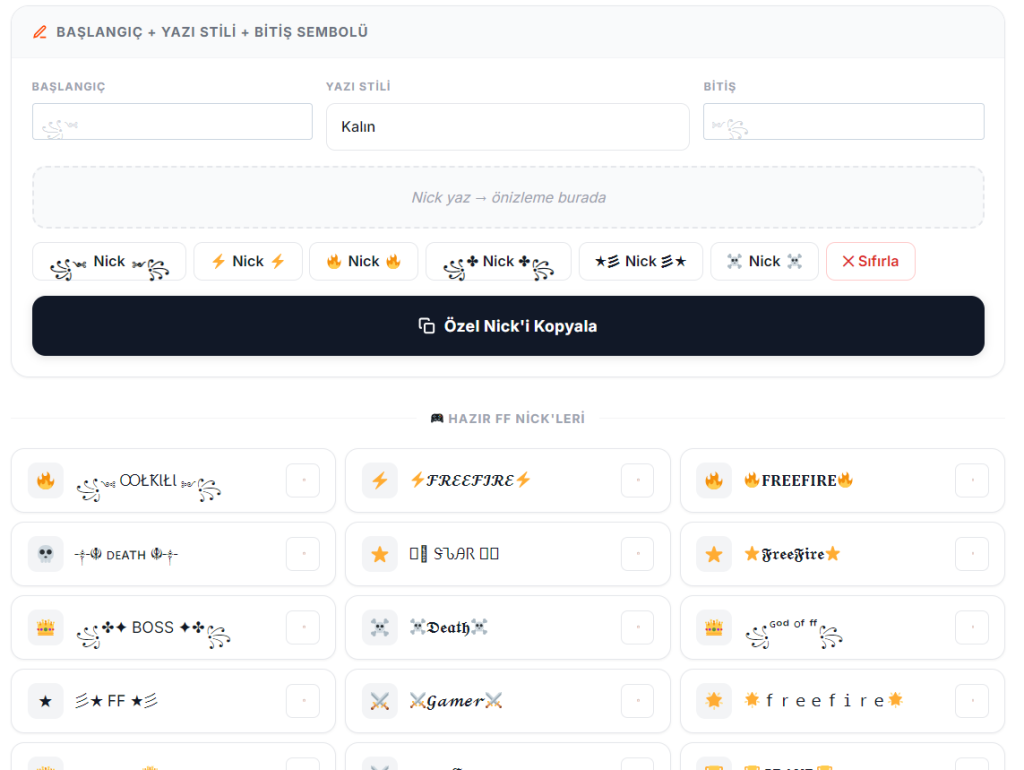This screenshot has width=1024, height=770.
Task: Click the fire icon beside OOŁKIŁI nick
Action: (x=46, y=481)
